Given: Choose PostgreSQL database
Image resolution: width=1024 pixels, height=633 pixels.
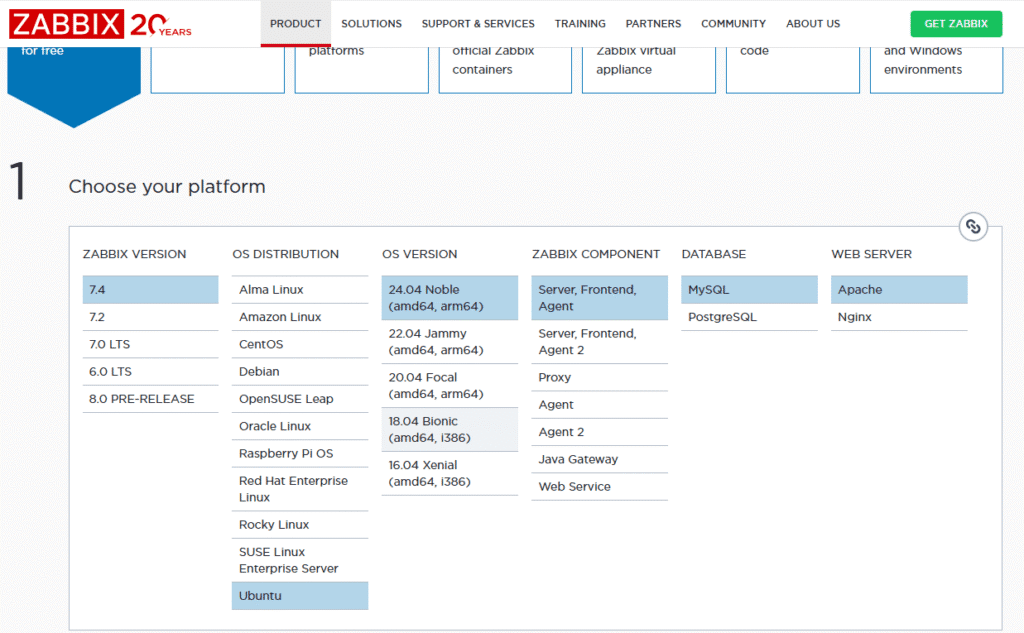Looking at the screenshot, I should [749, 317].
